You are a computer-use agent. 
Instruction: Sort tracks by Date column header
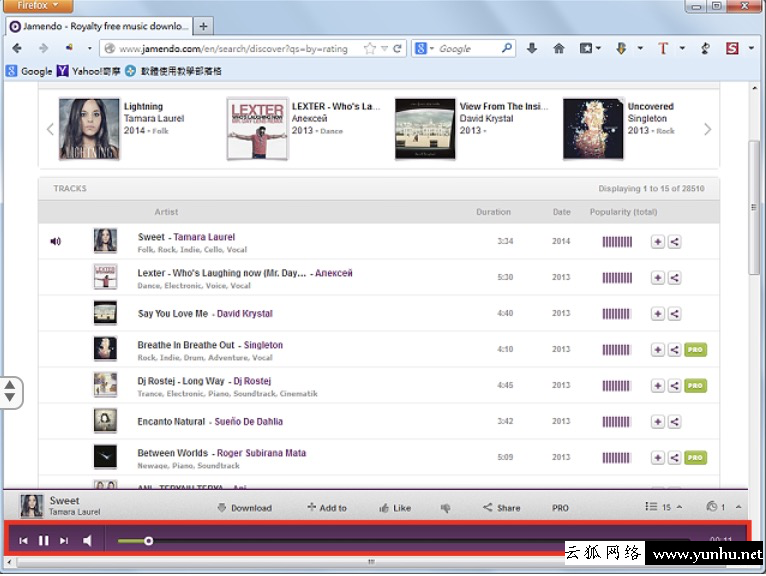point(561,212)
